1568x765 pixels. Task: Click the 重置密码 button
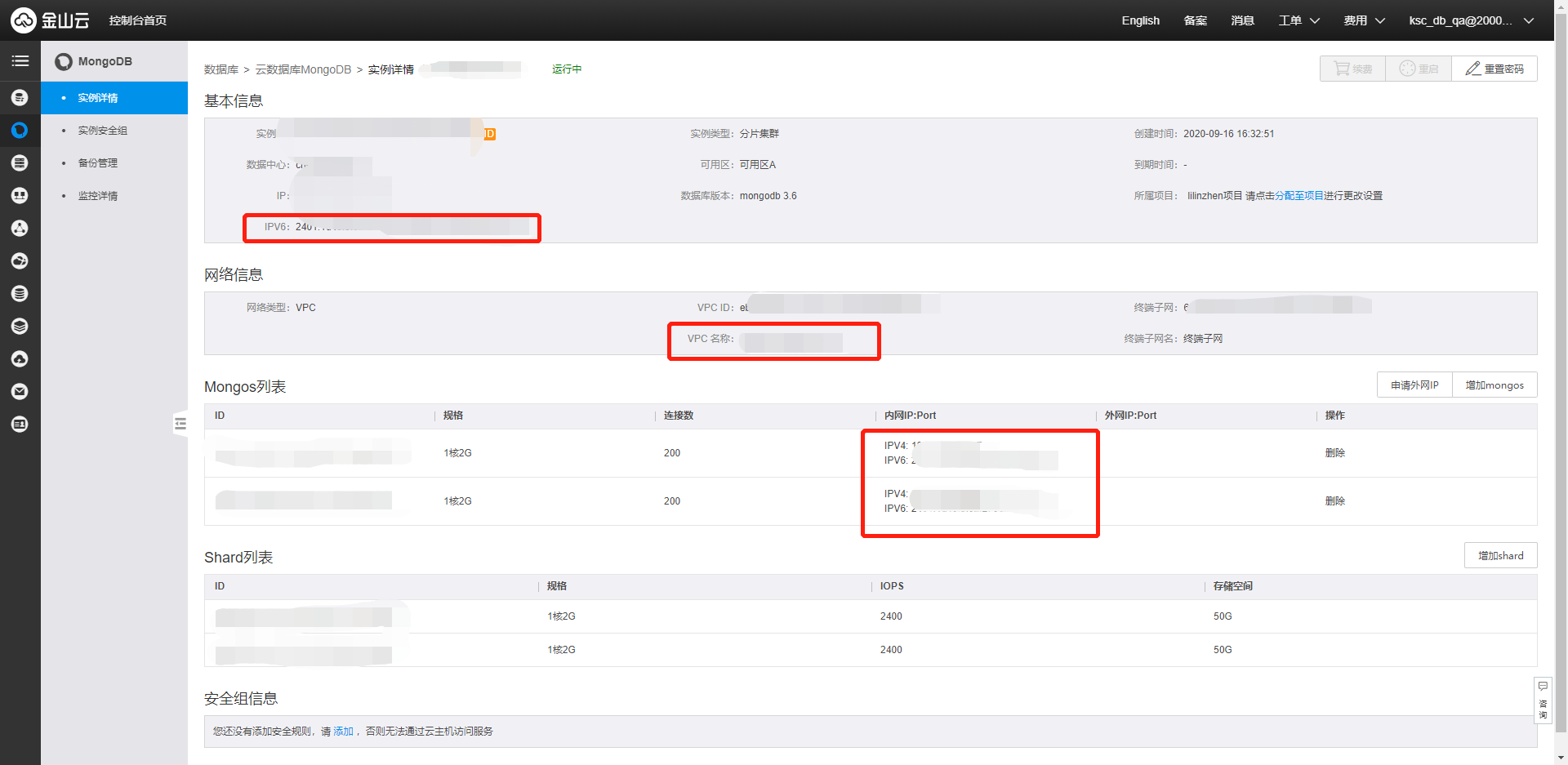point(1494,69)
